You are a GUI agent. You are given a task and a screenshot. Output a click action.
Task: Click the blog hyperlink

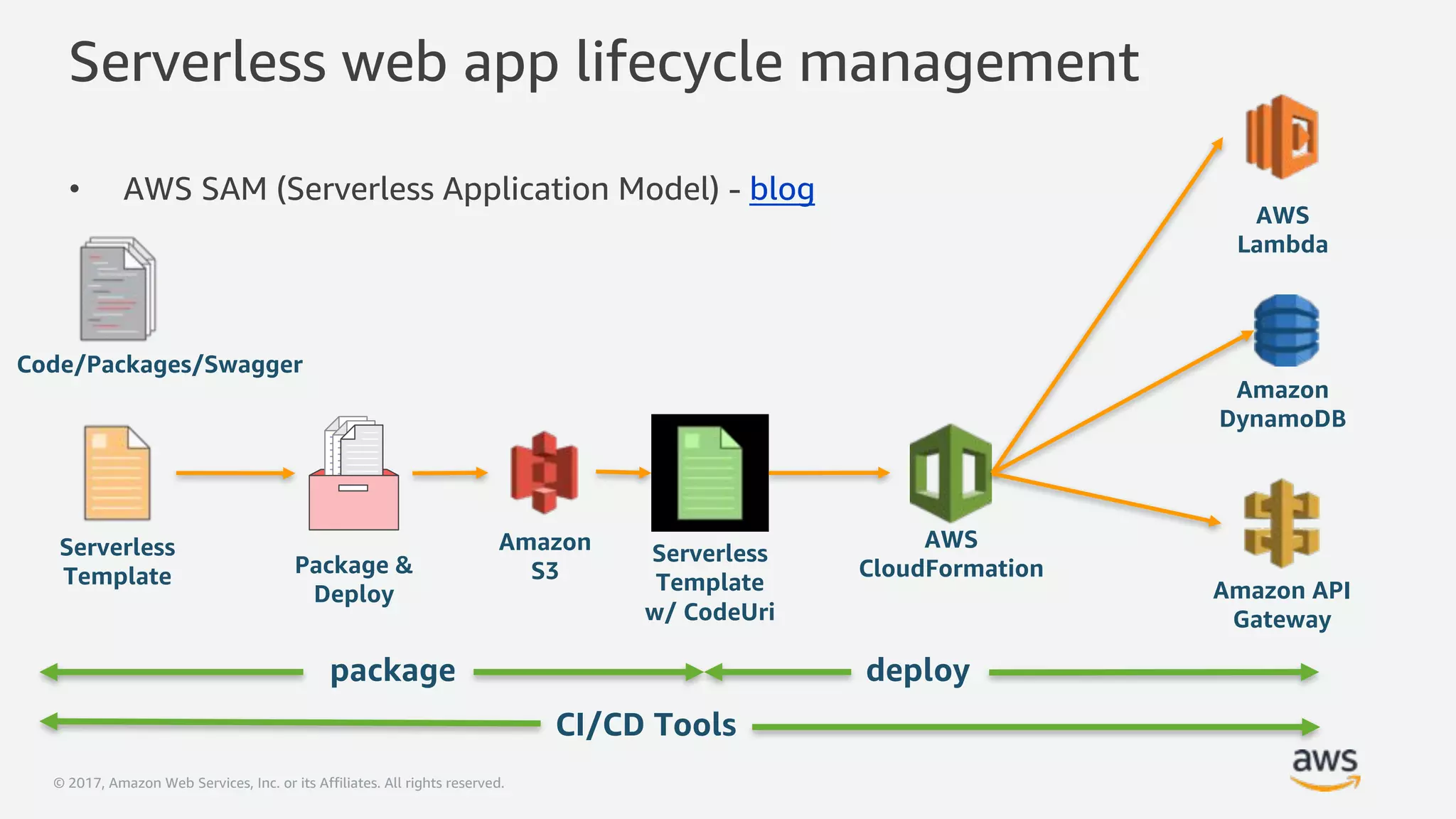point(781,189)
